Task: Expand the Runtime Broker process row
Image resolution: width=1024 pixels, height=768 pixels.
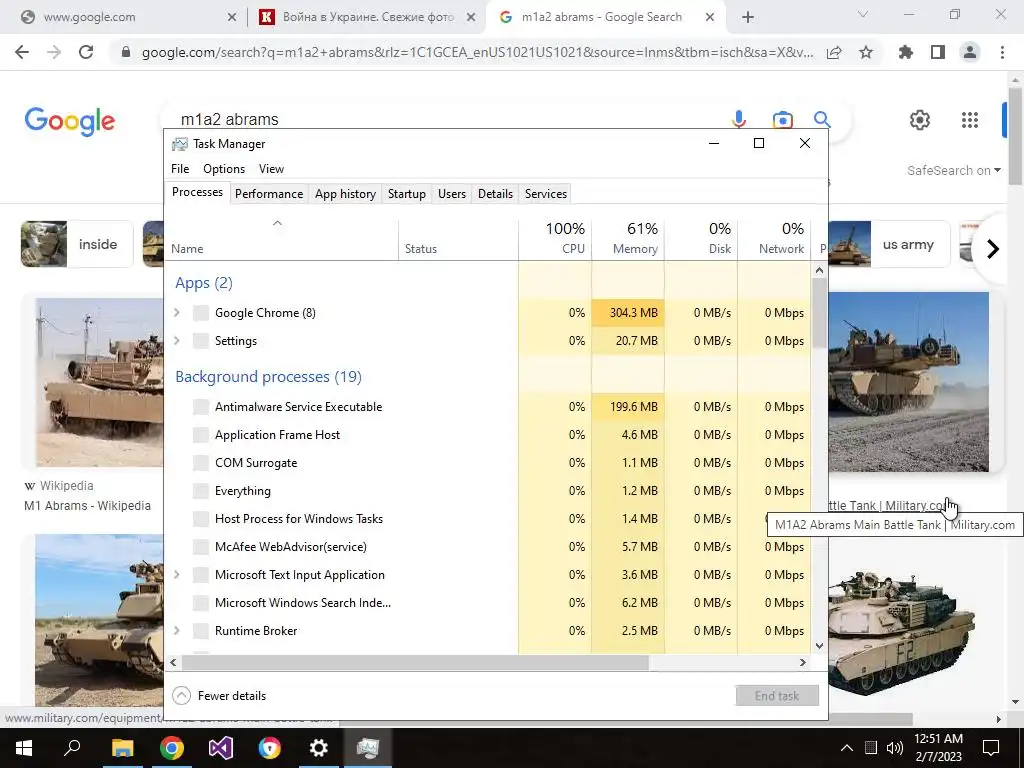Action: pos(176,631)
